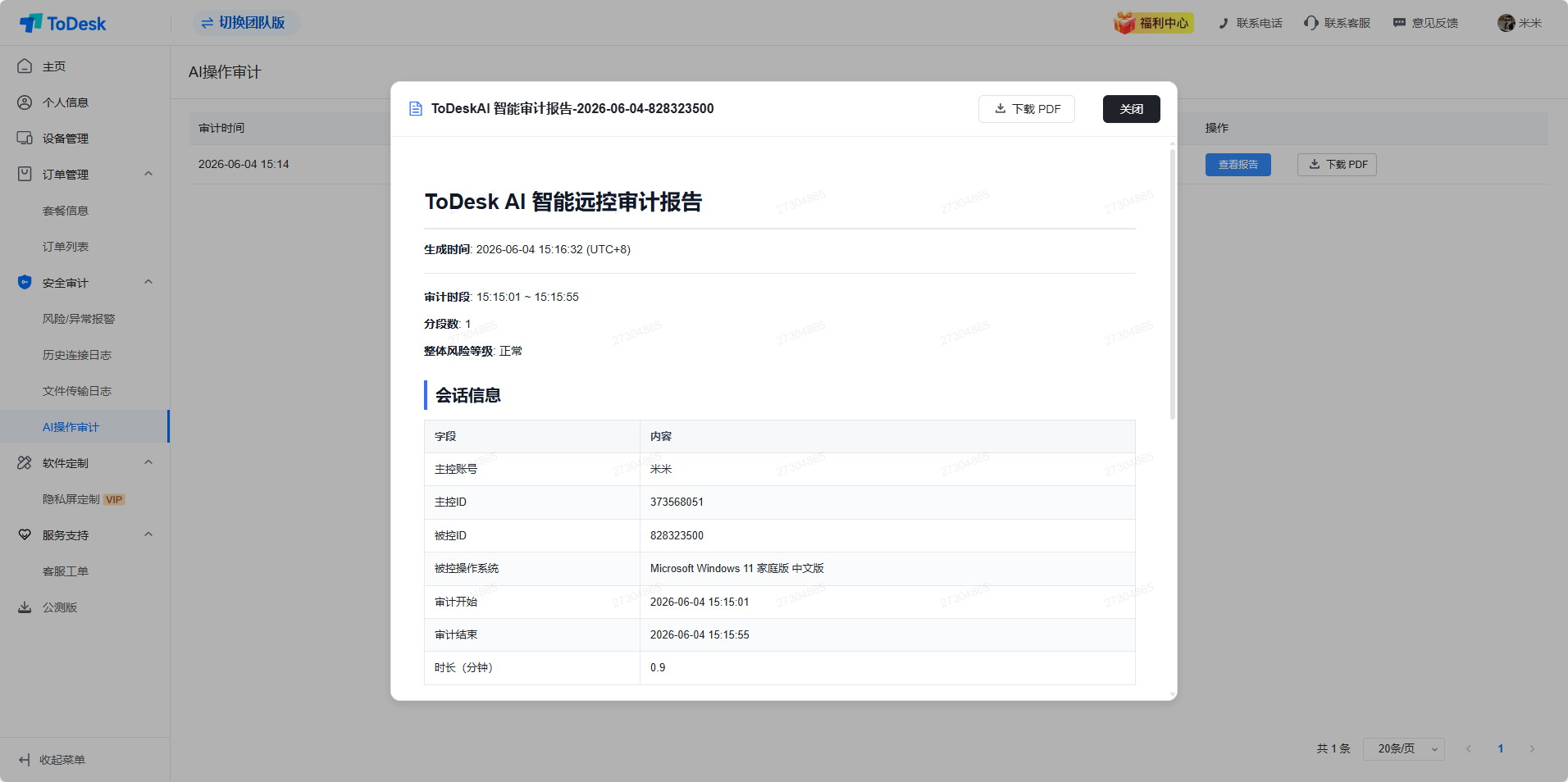
Task: Close the audit report with 关闭
Action: tap(1132, 109)
